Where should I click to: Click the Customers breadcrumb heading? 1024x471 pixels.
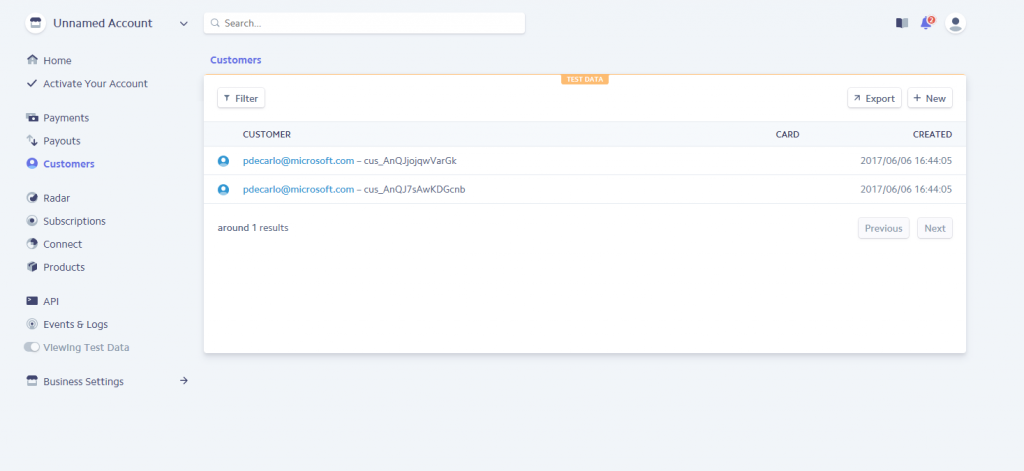coord(236,60)
